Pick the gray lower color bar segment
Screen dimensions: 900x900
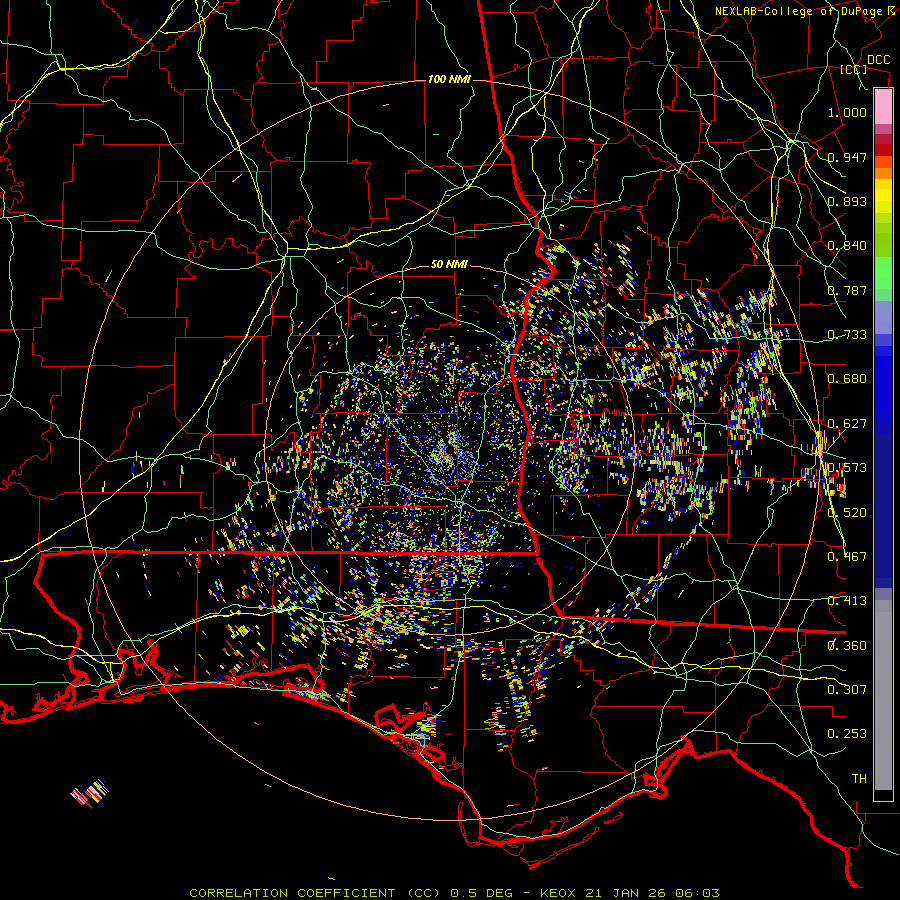[883, 695]
